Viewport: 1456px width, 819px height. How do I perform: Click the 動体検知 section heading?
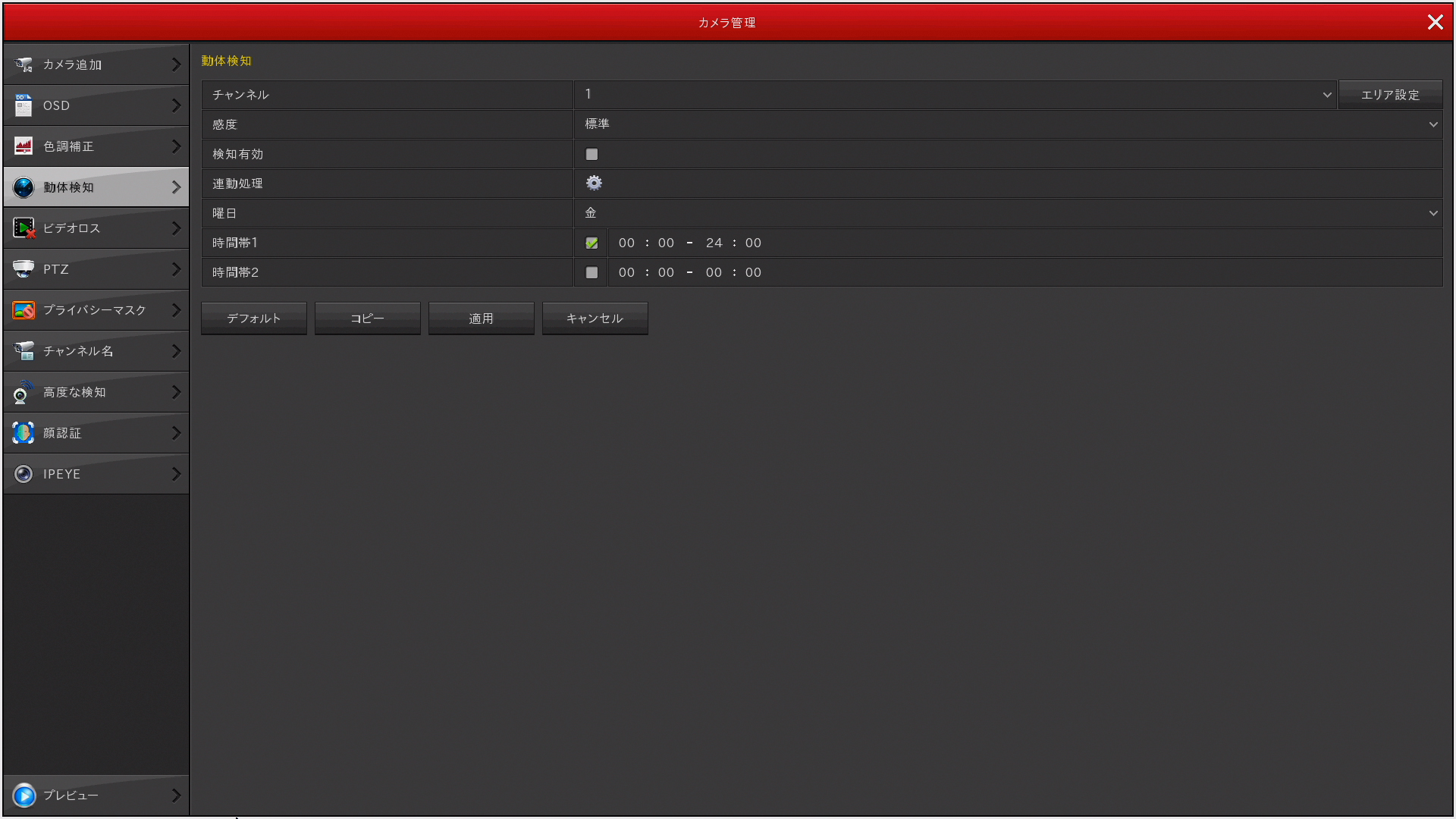pyautogui.click(x=226, y=61)
